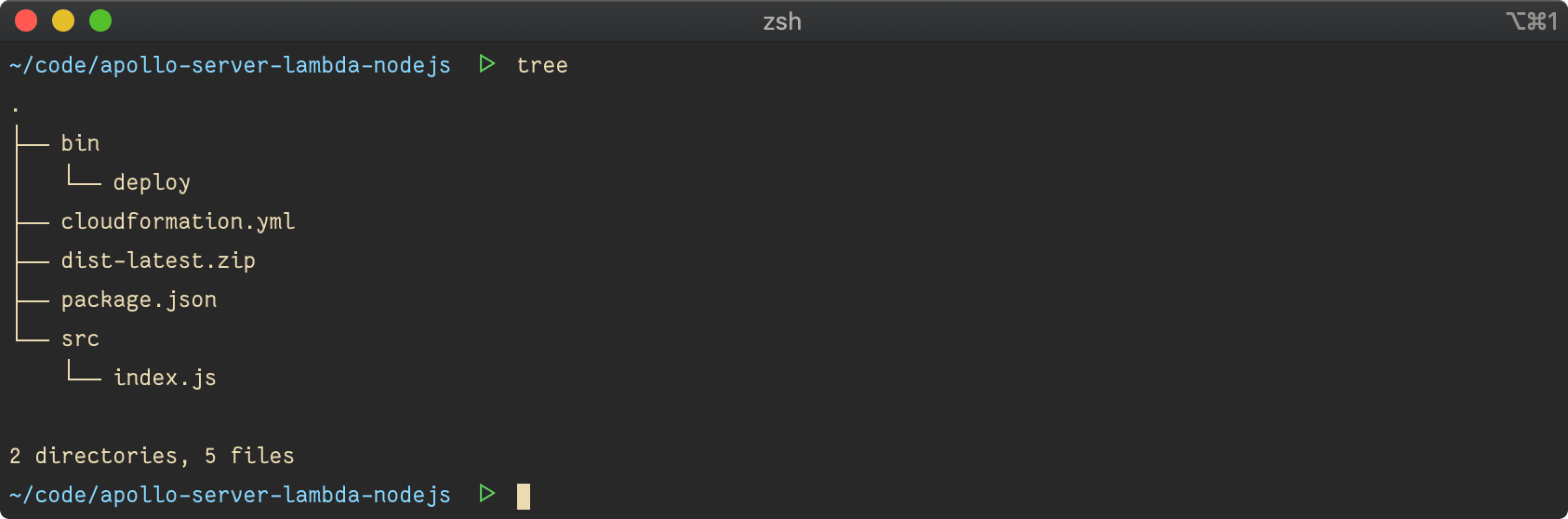Click the top prompt path apollo-server-lambda-nodejs

tap(275, 65)
